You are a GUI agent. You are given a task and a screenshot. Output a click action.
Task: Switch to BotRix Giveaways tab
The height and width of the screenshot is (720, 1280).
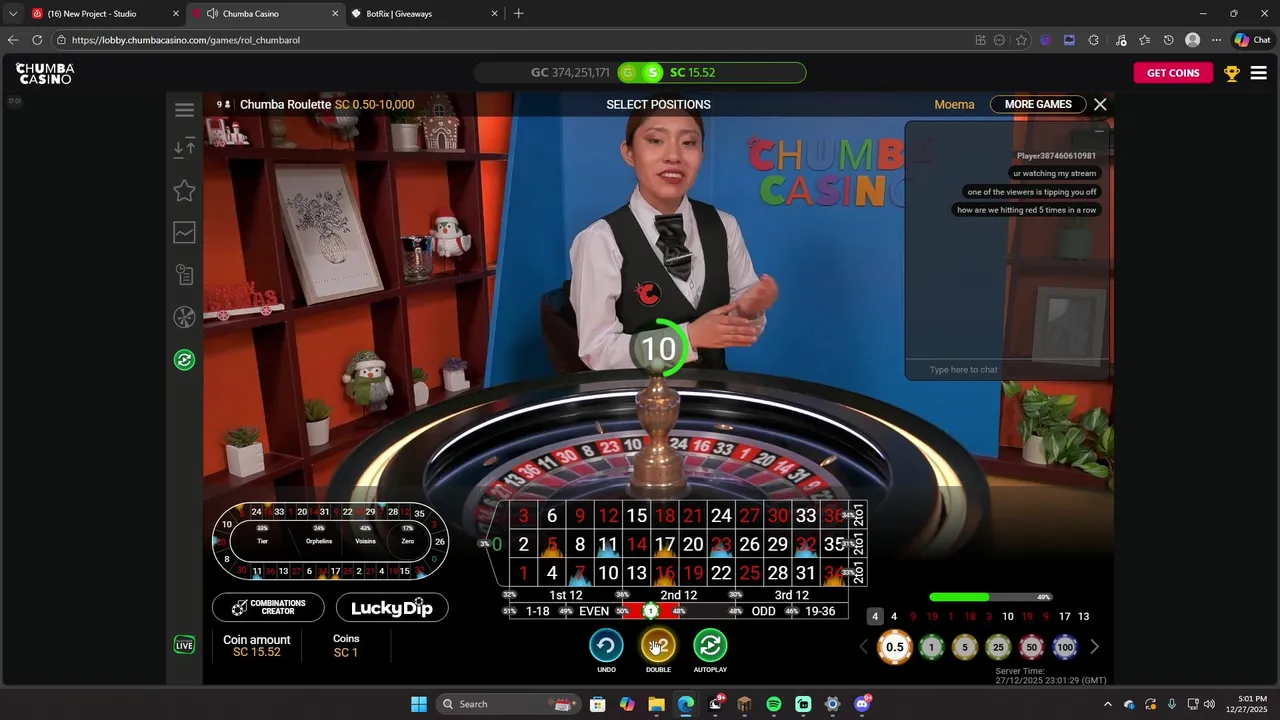[x=425, y=14]
